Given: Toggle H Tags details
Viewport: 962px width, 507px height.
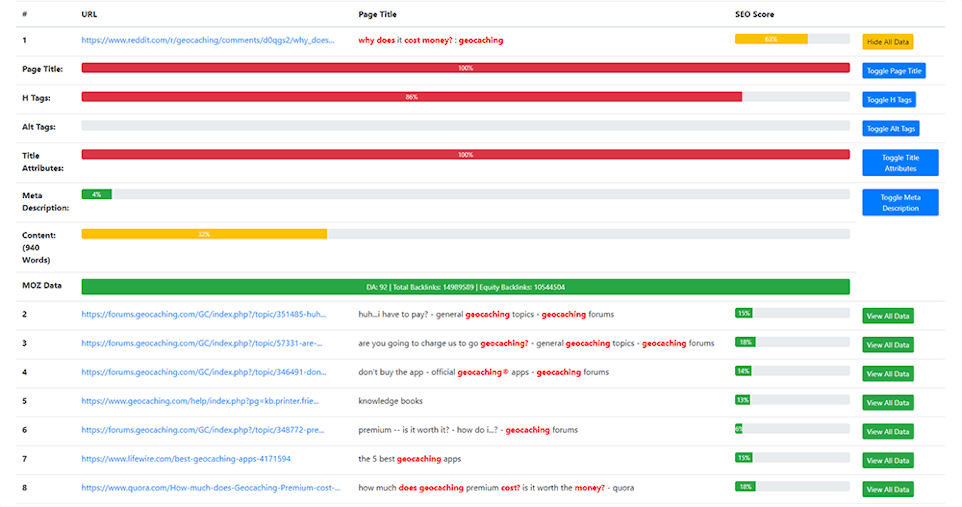Looking at the screenshot, I should [888, 100].
